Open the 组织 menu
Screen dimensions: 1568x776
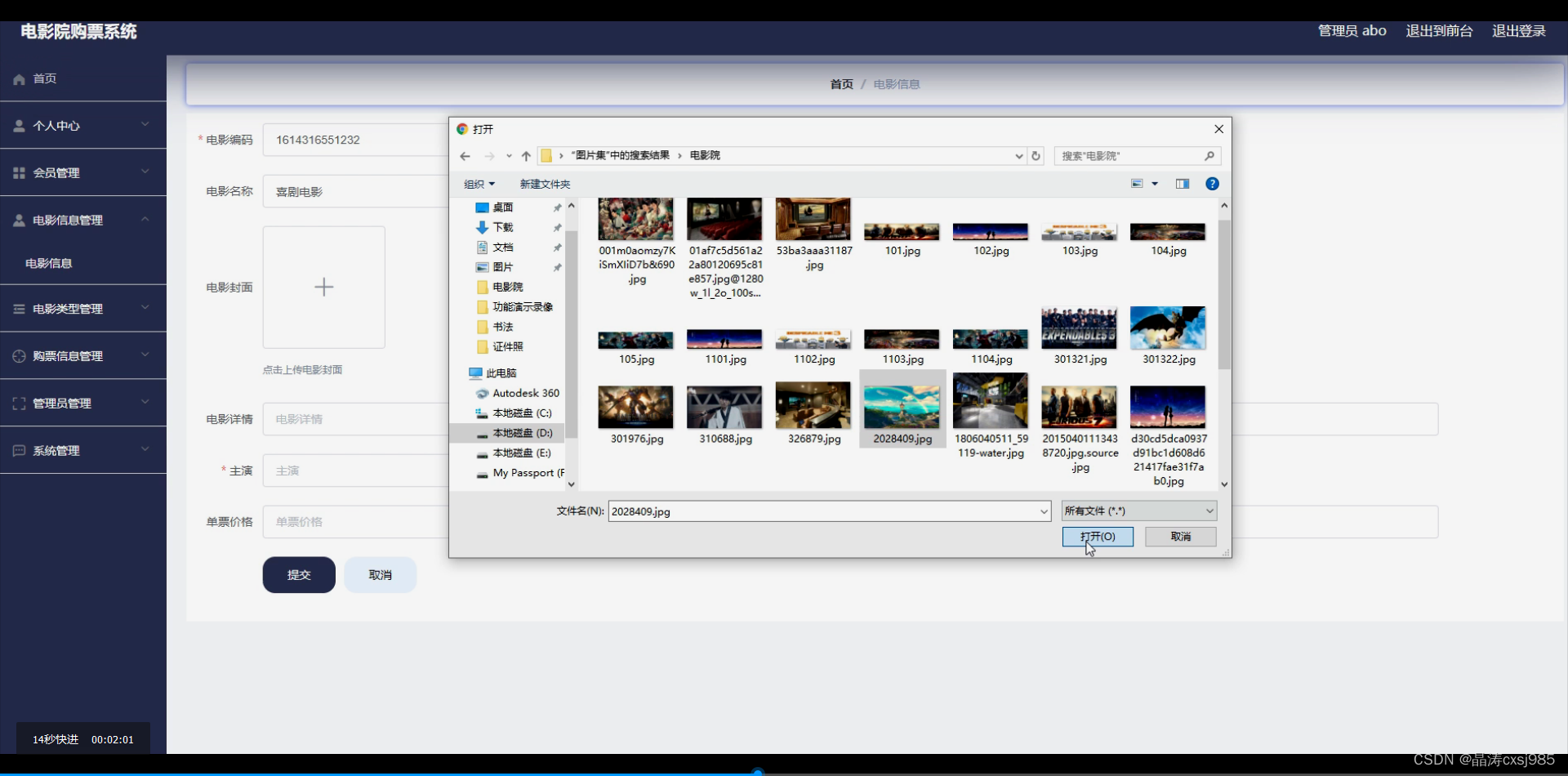479,184
